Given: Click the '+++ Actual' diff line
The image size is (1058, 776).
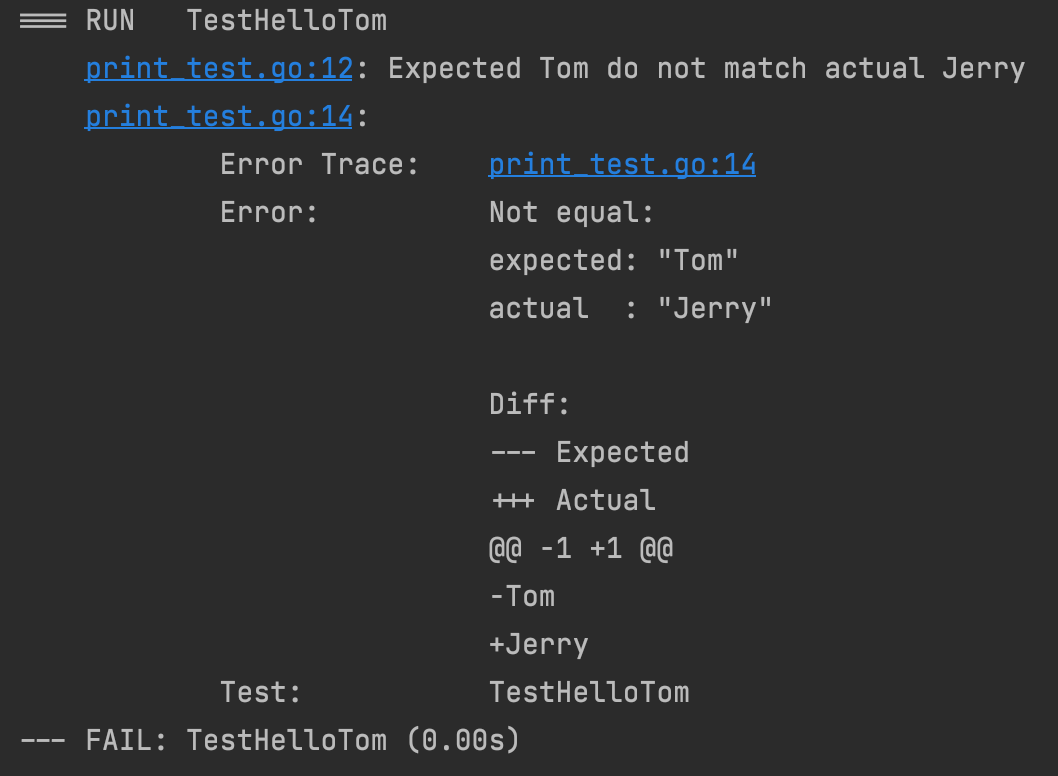Looking at the screenshot, I should coord(571,500).
